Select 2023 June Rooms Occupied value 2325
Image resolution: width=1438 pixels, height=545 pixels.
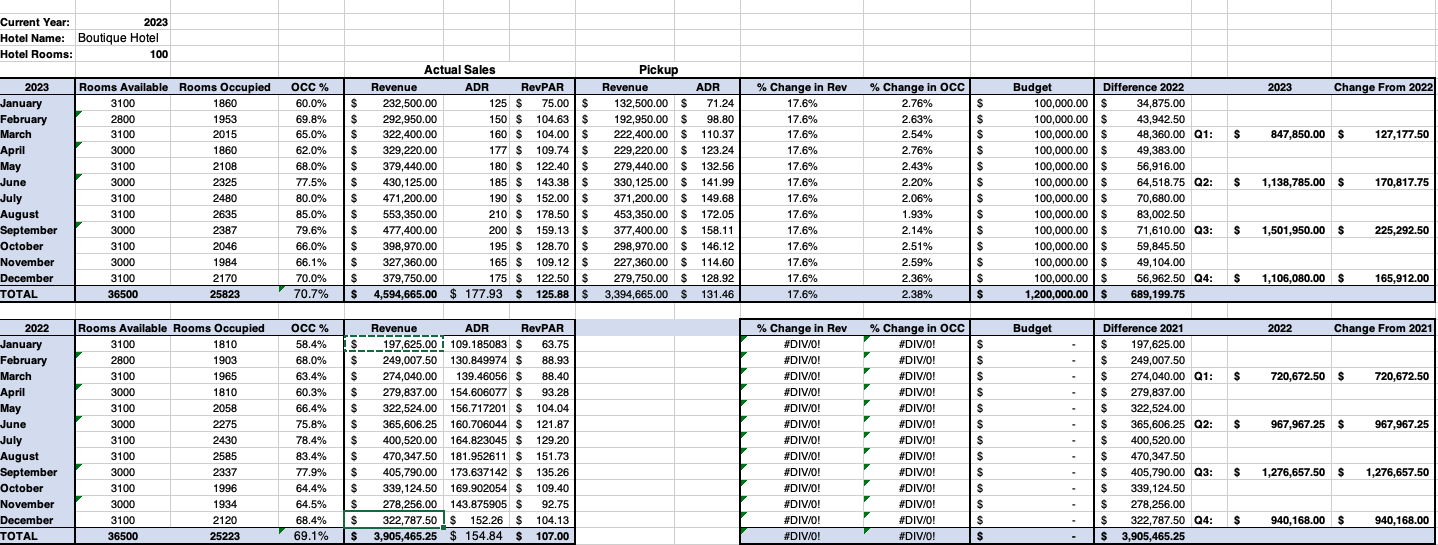[225, 182]
